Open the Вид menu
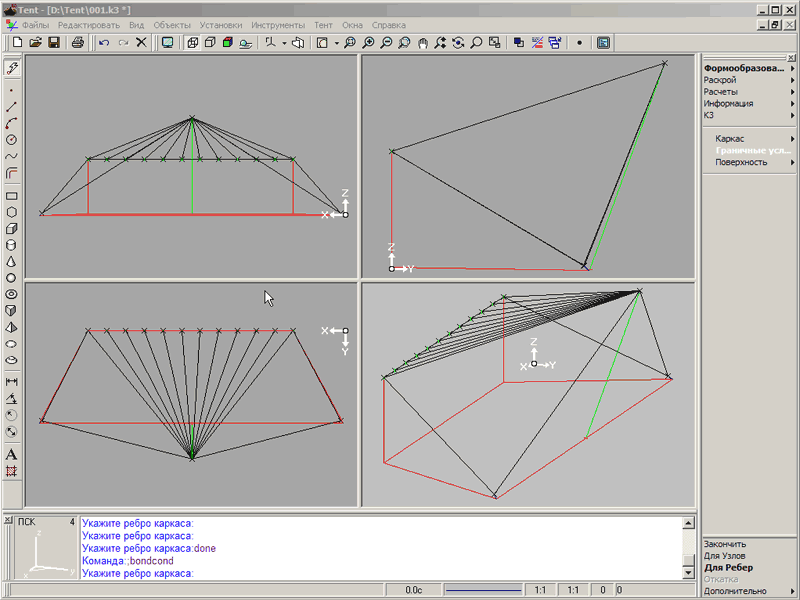The image size is (800, 600). [x=136, y=25]
